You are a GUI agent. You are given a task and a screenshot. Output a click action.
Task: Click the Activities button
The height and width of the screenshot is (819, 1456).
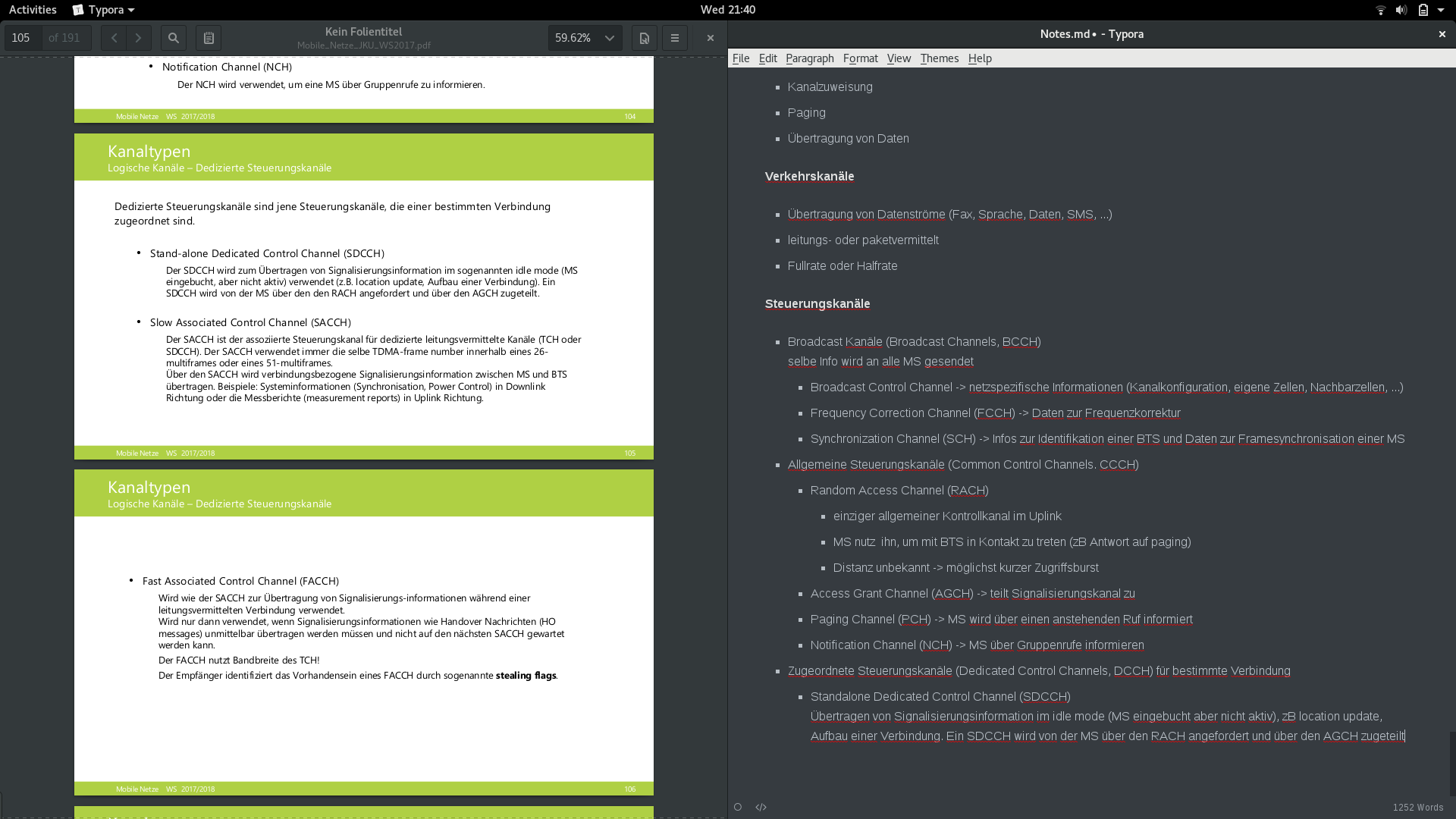click(33, 10)
